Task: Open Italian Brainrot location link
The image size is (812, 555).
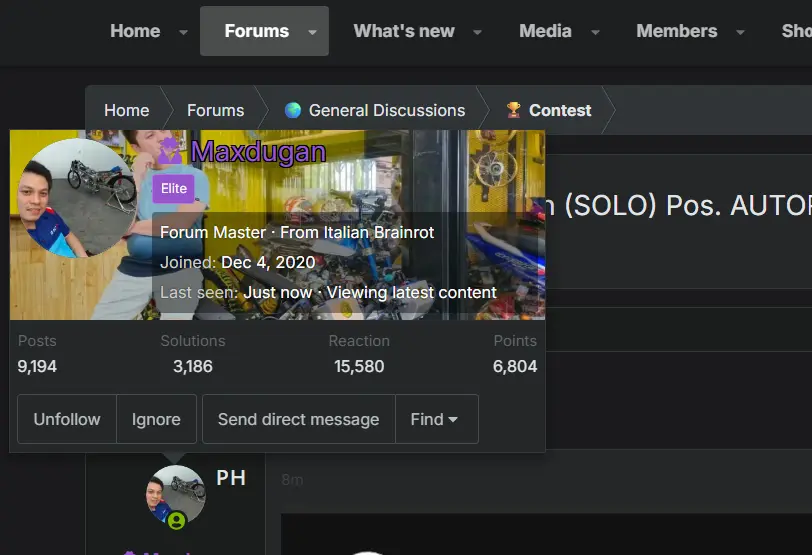Action: pyautogui.click(x=379, y=232)
